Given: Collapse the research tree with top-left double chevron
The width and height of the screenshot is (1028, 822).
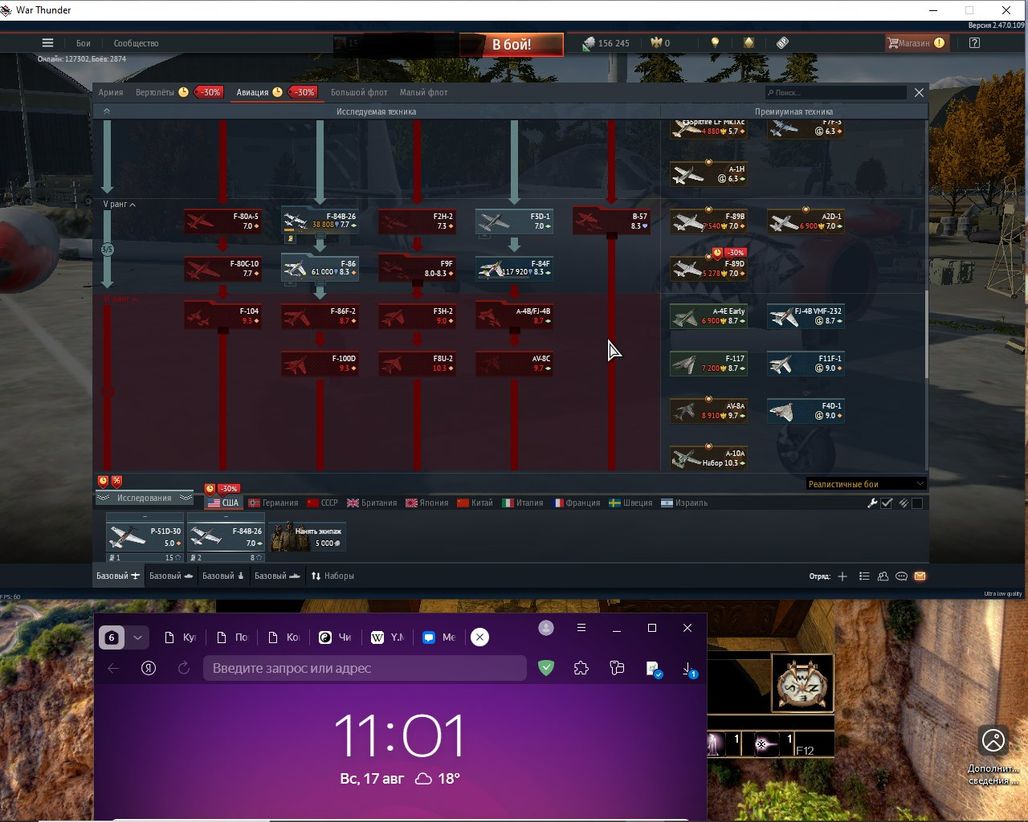Looking at the screenshot, I should click(x=107, y=111).
